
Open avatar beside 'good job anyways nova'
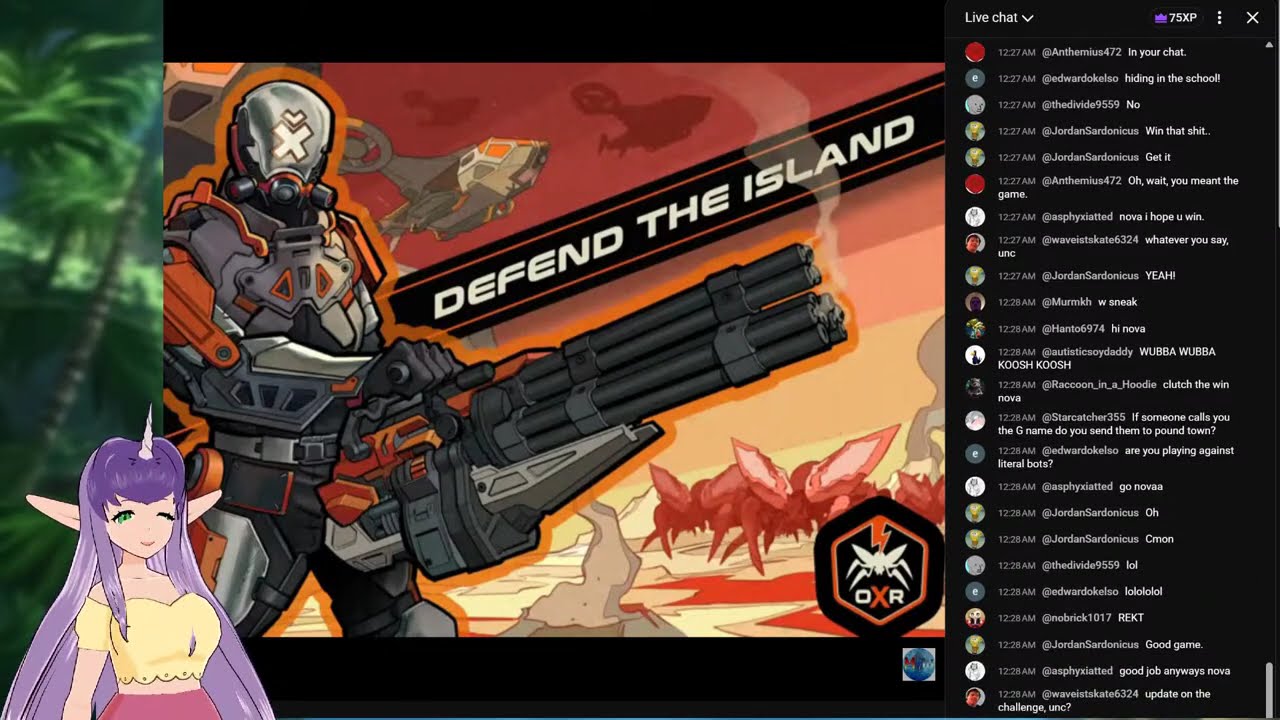point(975,670)
